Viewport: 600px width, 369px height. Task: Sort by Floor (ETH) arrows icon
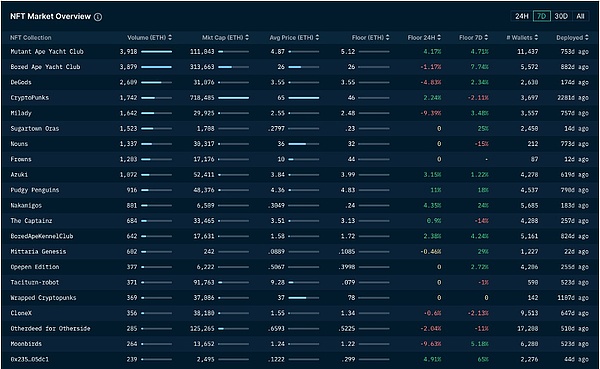[388, 38]
